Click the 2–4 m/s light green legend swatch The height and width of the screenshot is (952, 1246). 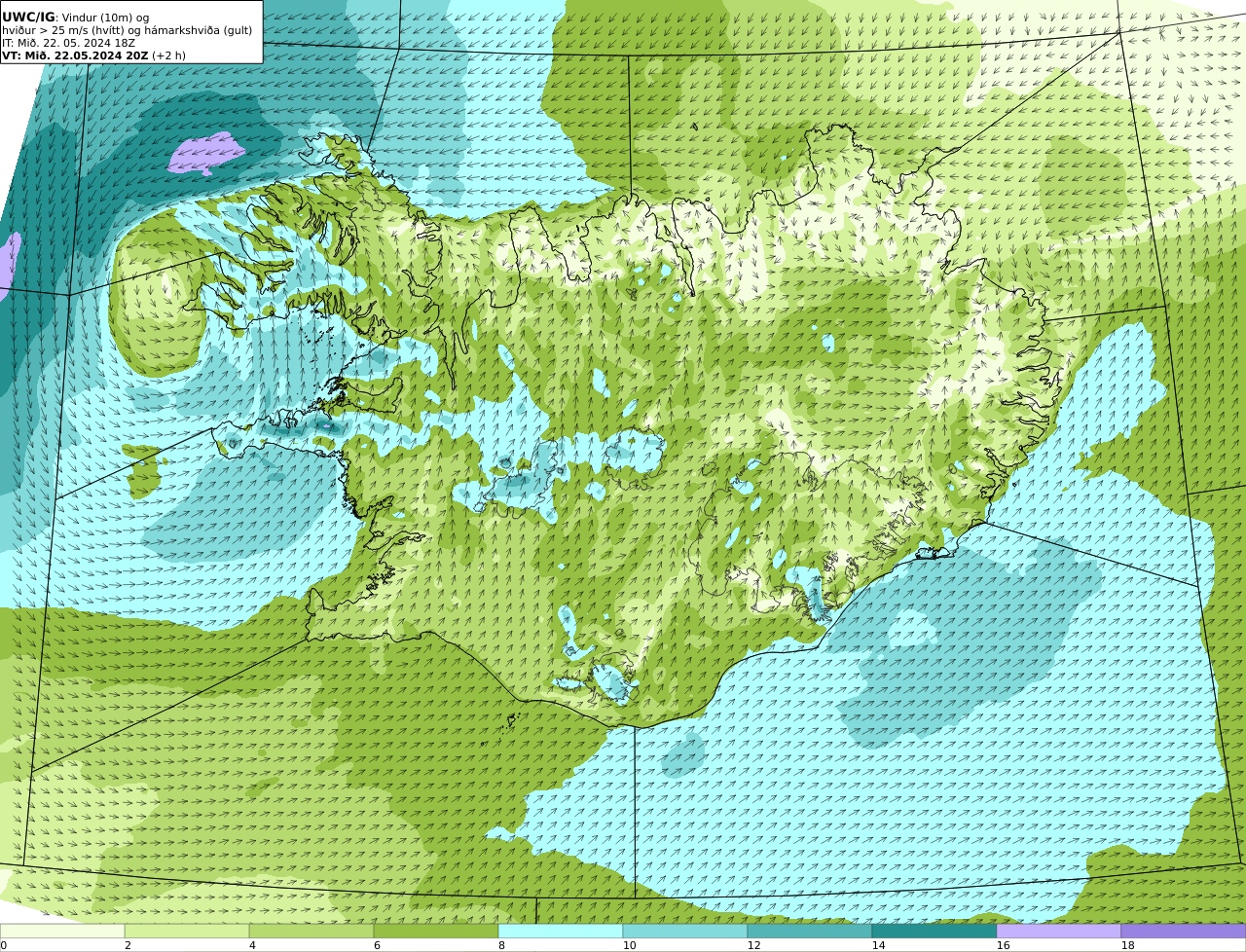coord(187,931)
